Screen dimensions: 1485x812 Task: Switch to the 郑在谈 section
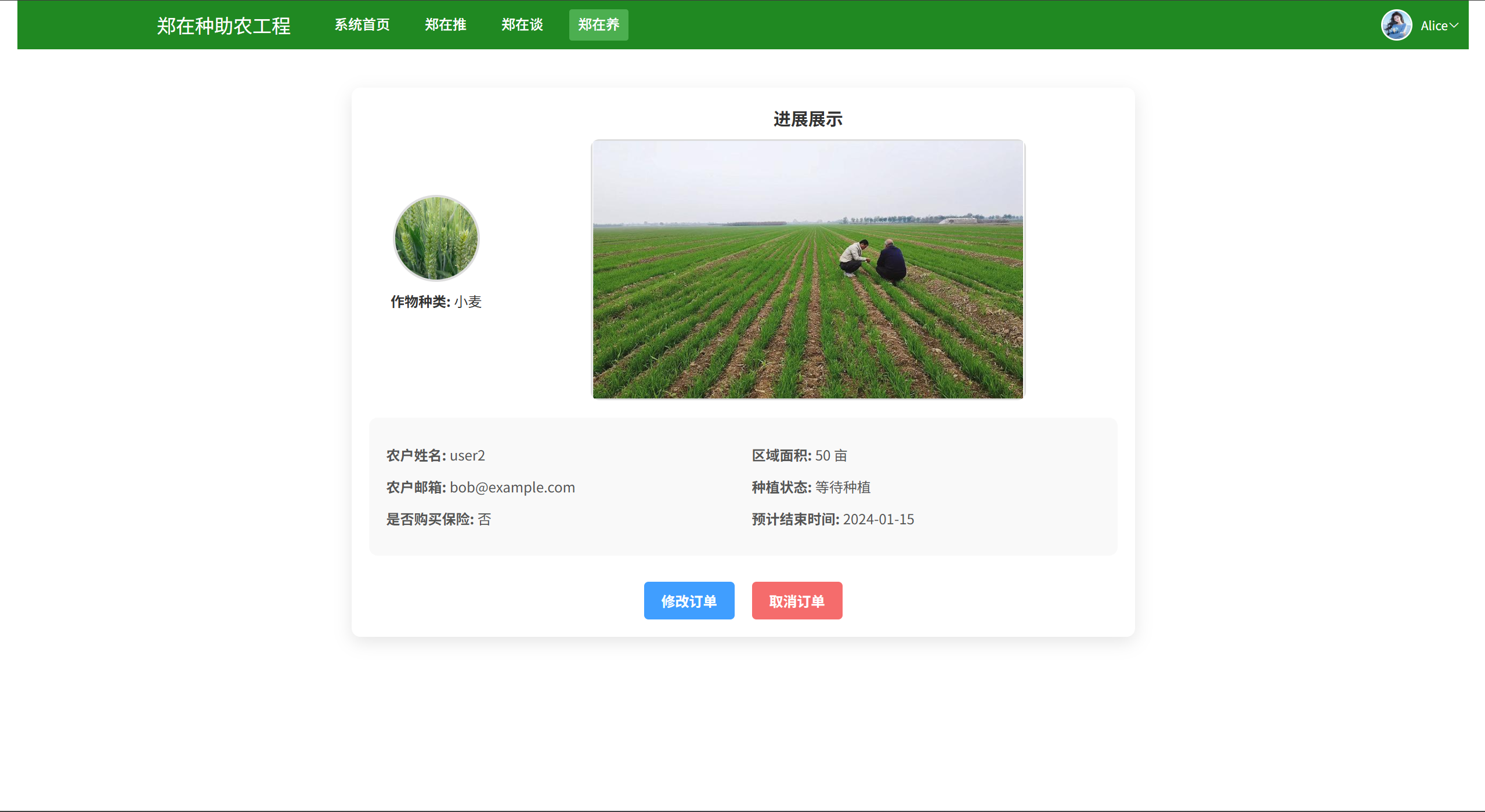point(522,25)
